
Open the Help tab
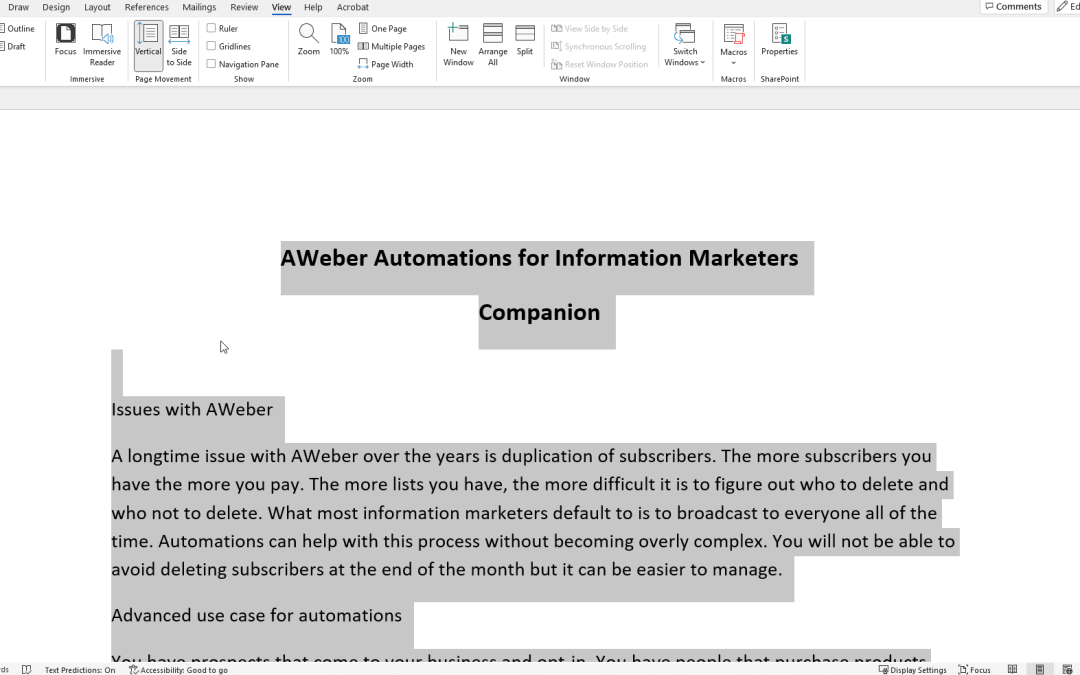tap(313, 7)
